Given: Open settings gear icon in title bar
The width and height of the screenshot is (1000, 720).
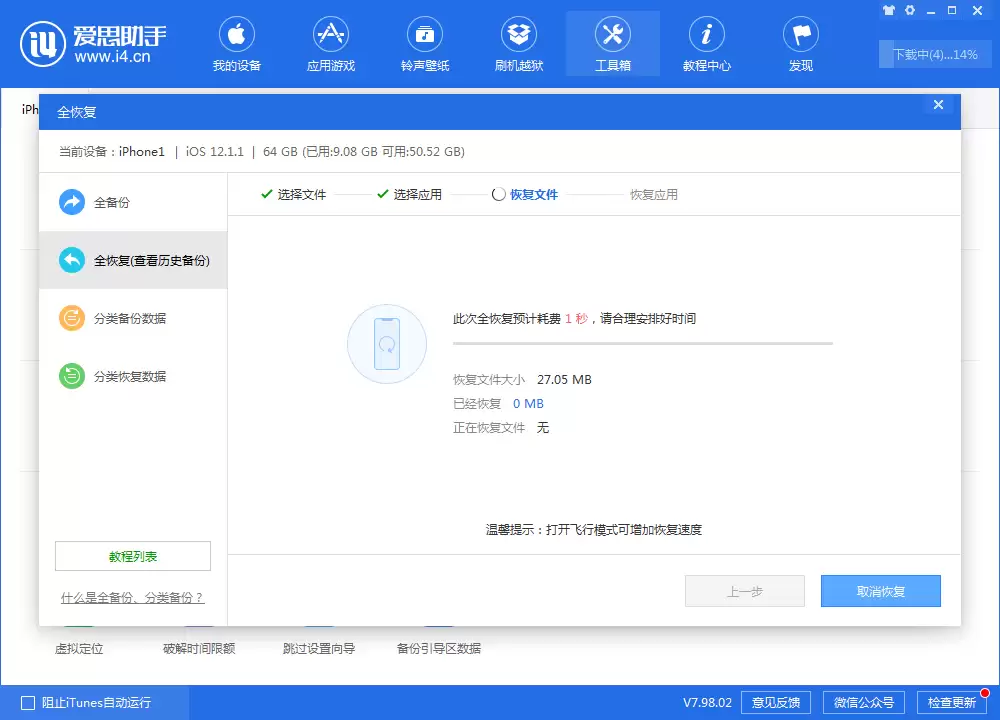Looking at the screenshot, I should click(x=910, y=10).
